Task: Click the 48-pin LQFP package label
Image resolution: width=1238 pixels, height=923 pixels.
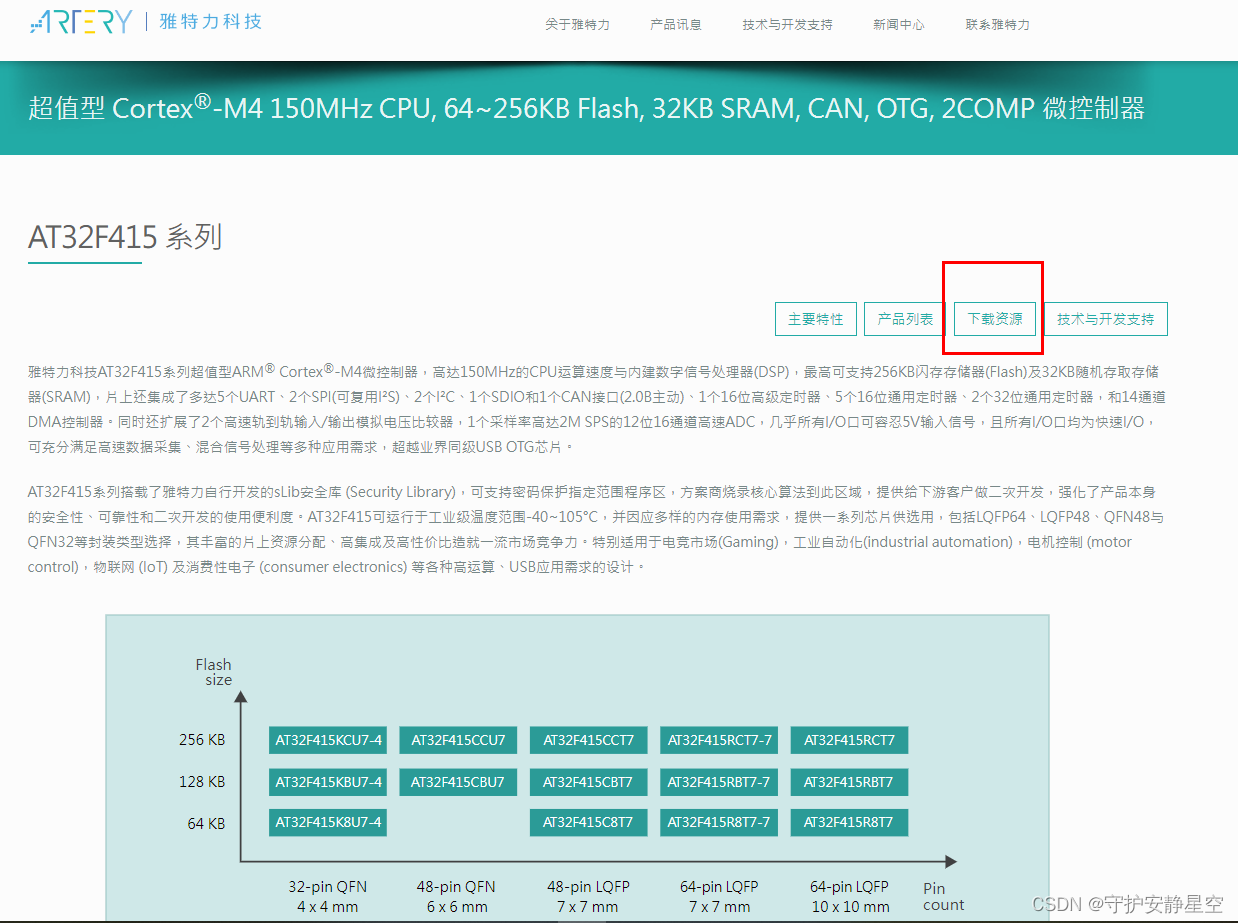Action: [x=588, y=897]
